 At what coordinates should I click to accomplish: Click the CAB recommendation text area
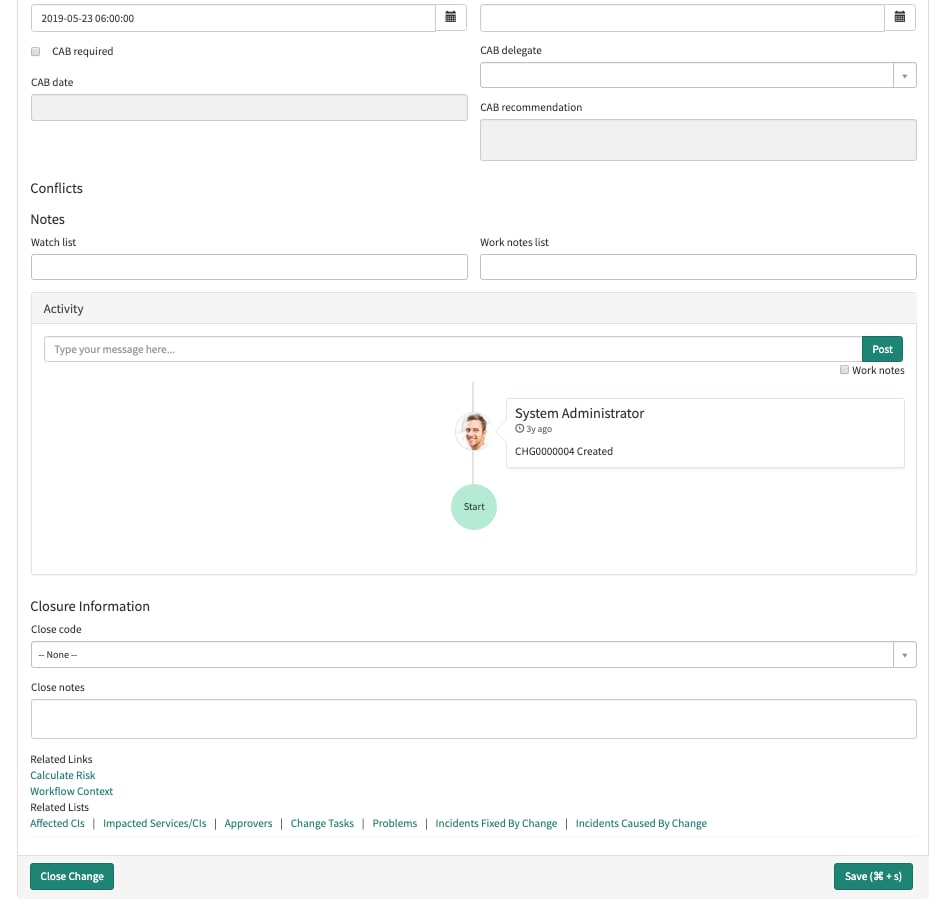tap(698, 140)
